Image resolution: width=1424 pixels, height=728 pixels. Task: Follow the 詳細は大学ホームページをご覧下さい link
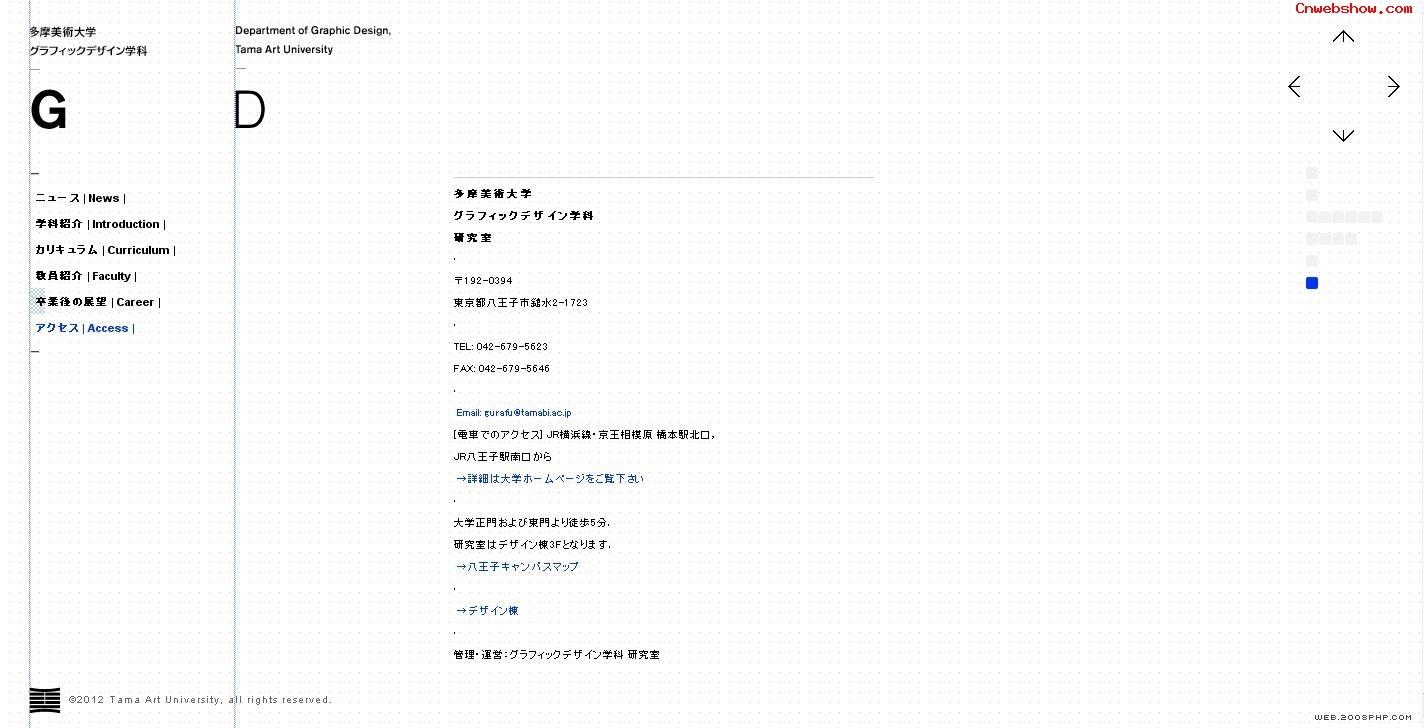550,478
